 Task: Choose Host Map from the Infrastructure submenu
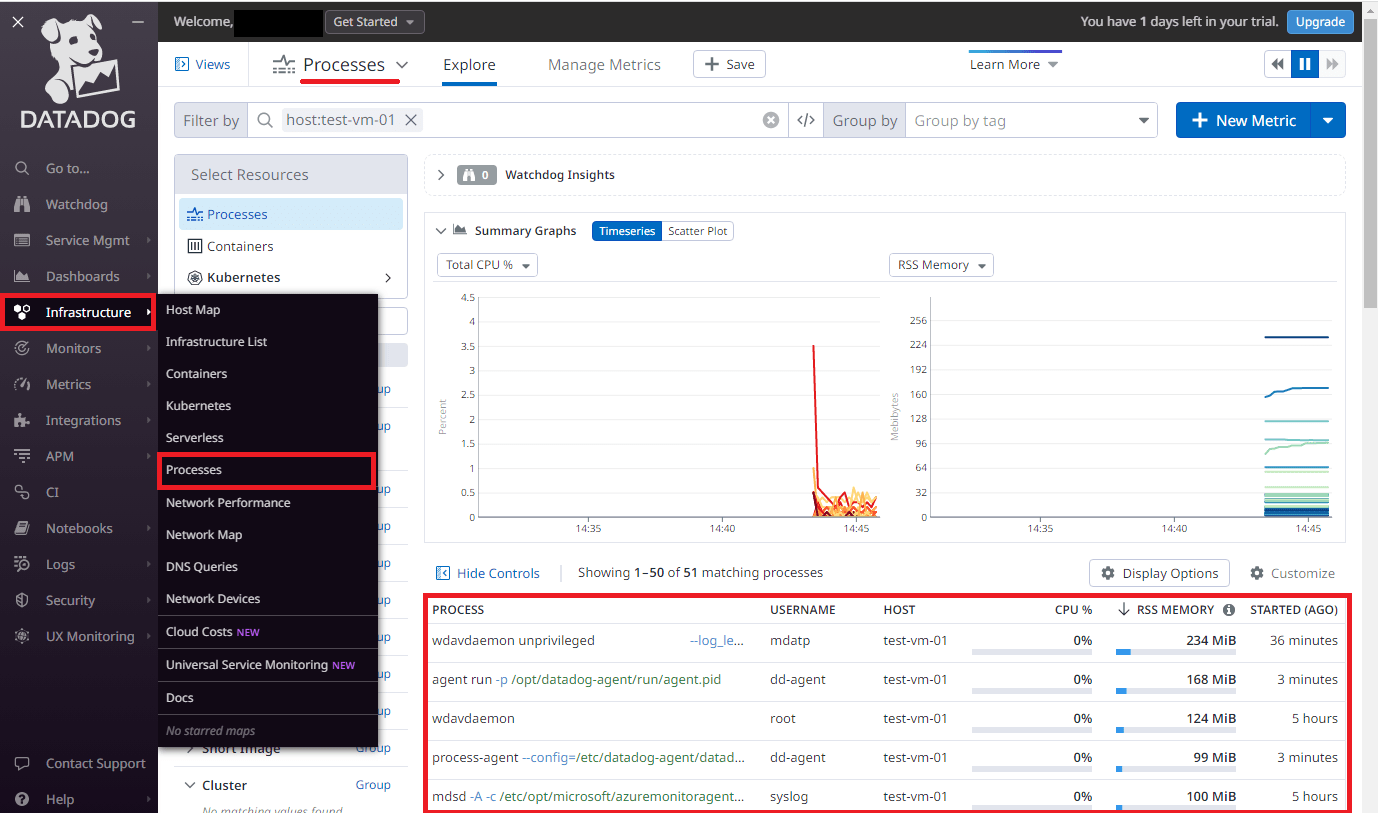pyautogui.click(x=193, y=310)
